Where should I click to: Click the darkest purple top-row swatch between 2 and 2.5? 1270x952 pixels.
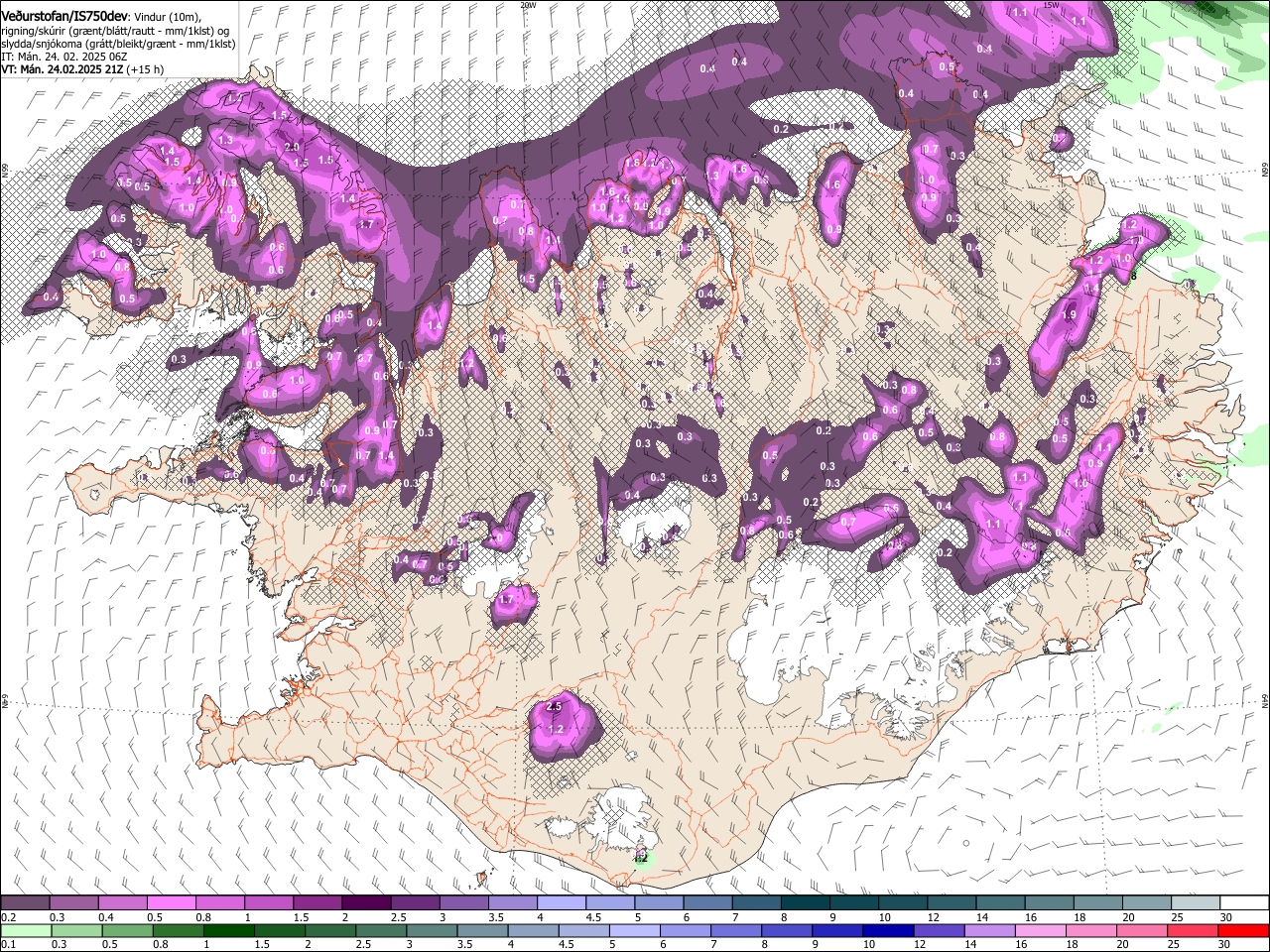[366, 903]
